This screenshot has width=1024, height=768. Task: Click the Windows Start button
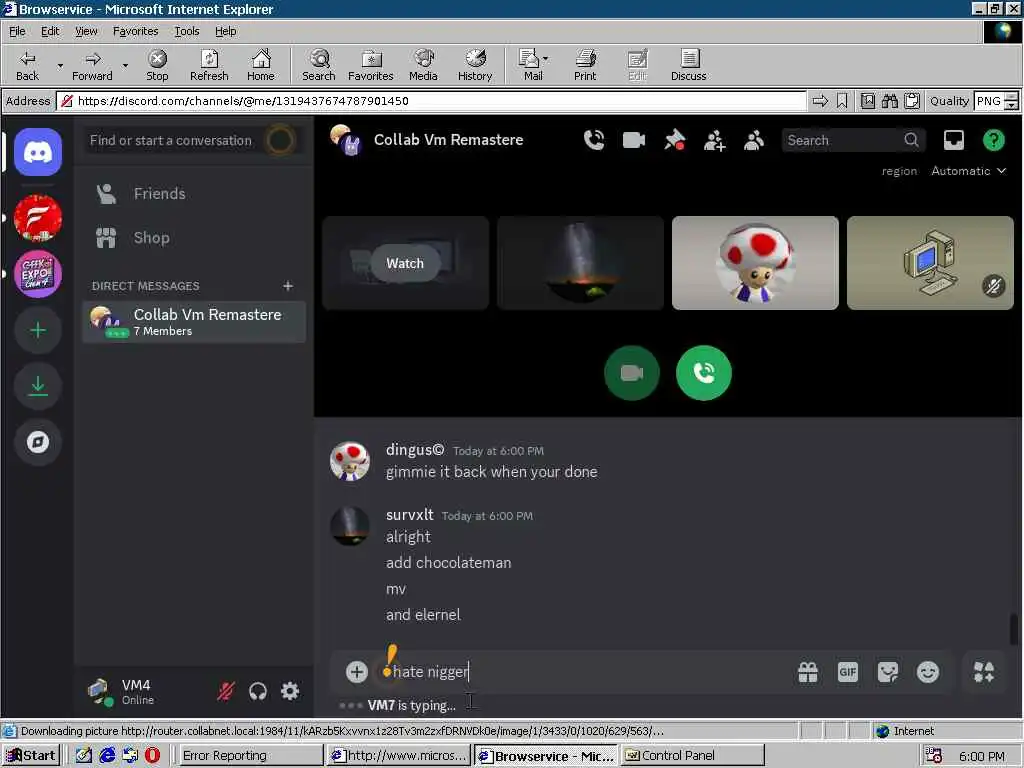click(31, 756)
